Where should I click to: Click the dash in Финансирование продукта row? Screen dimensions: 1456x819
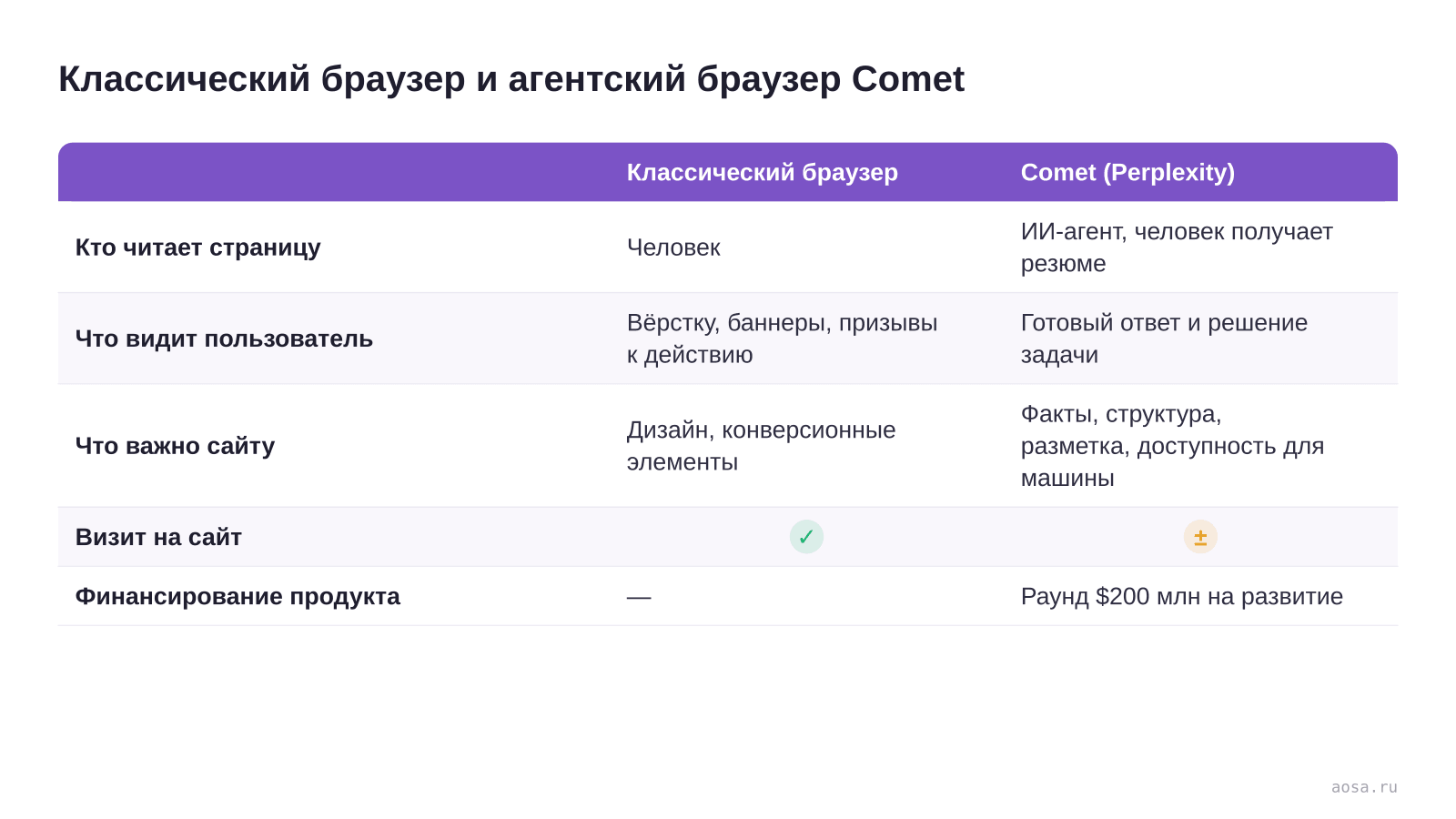coord(639,597)
